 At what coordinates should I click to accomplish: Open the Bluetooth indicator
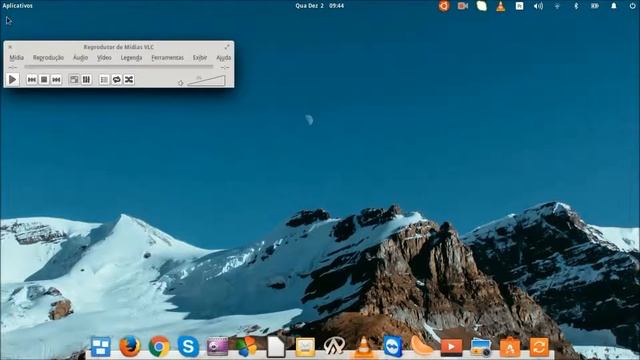[x=576, y=6]
